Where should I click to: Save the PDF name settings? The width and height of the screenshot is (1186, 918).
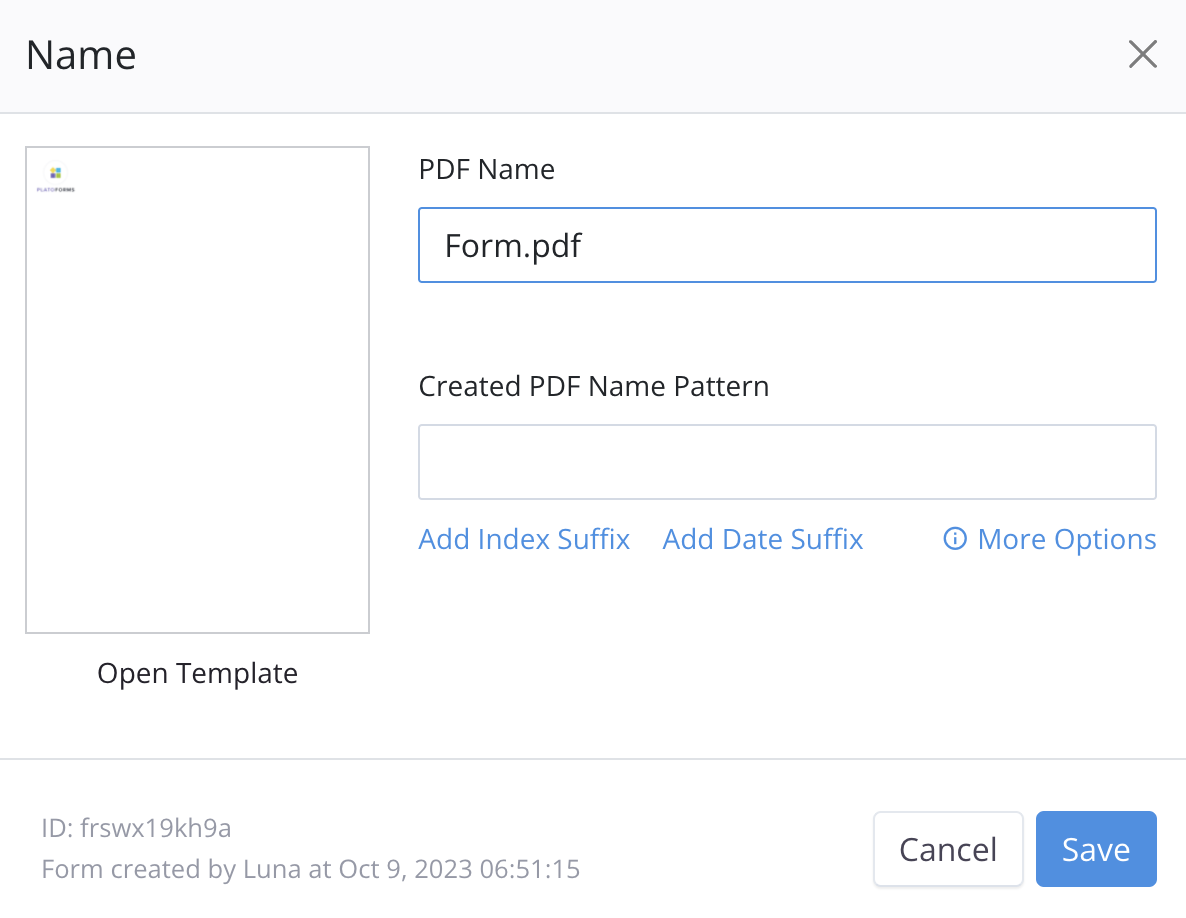click(x=1096, y=849)
